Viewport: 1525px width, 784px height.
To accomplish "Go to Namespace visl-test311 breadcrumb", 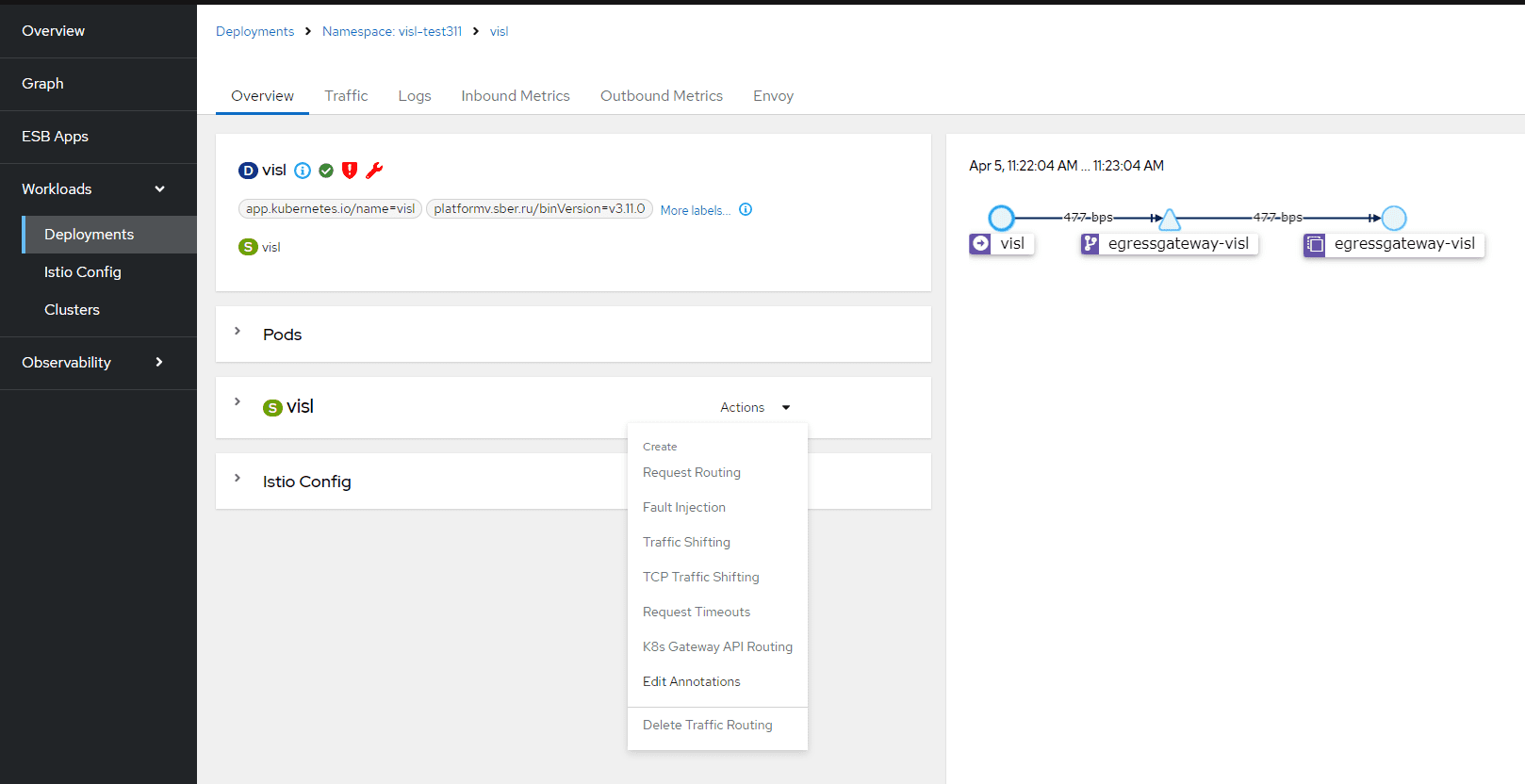I will [x=392, y=31].
